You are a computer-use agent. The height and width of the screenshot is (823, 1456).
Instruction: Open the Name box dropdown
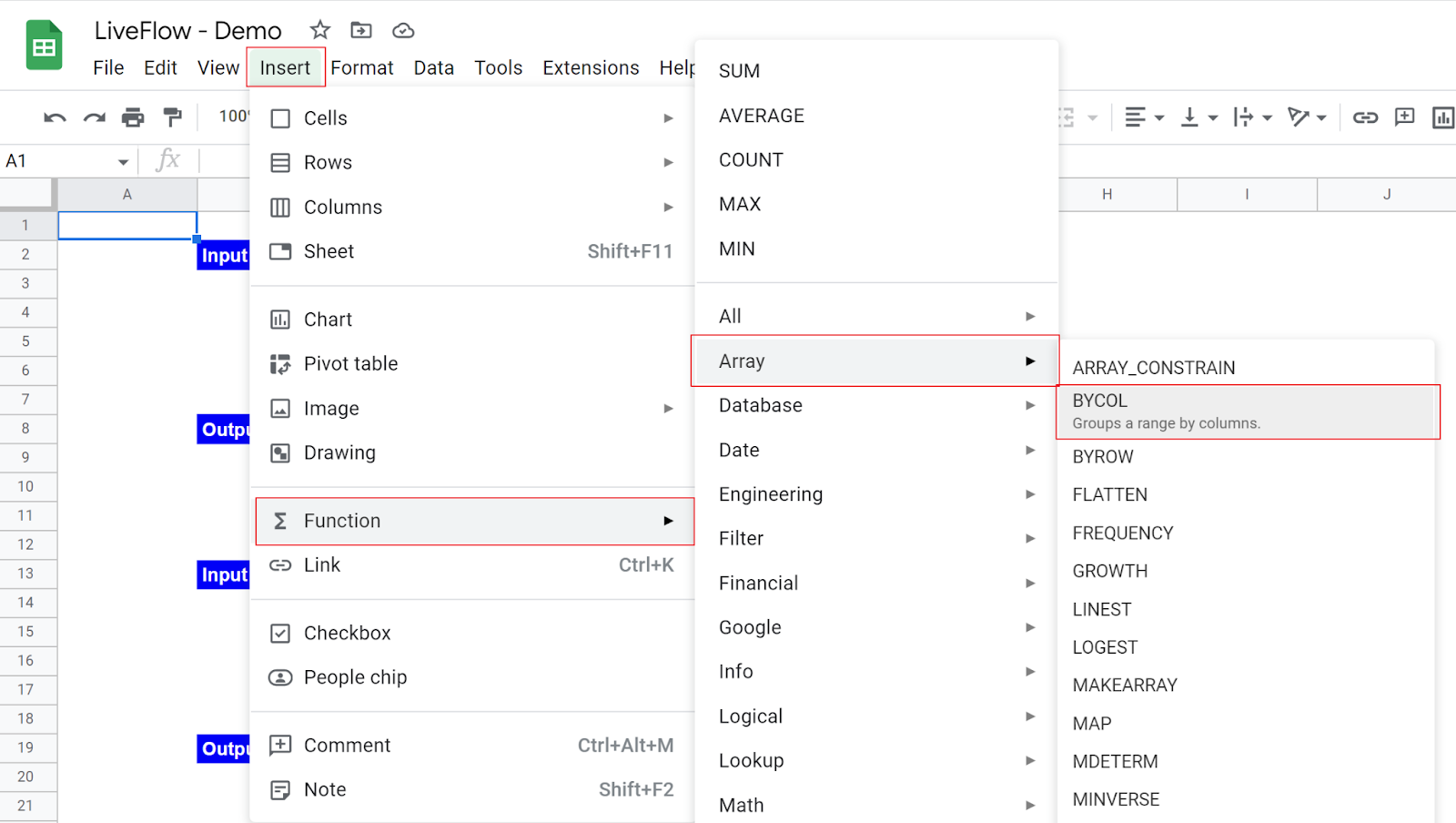pyautogui.click(x=123, y=162)
